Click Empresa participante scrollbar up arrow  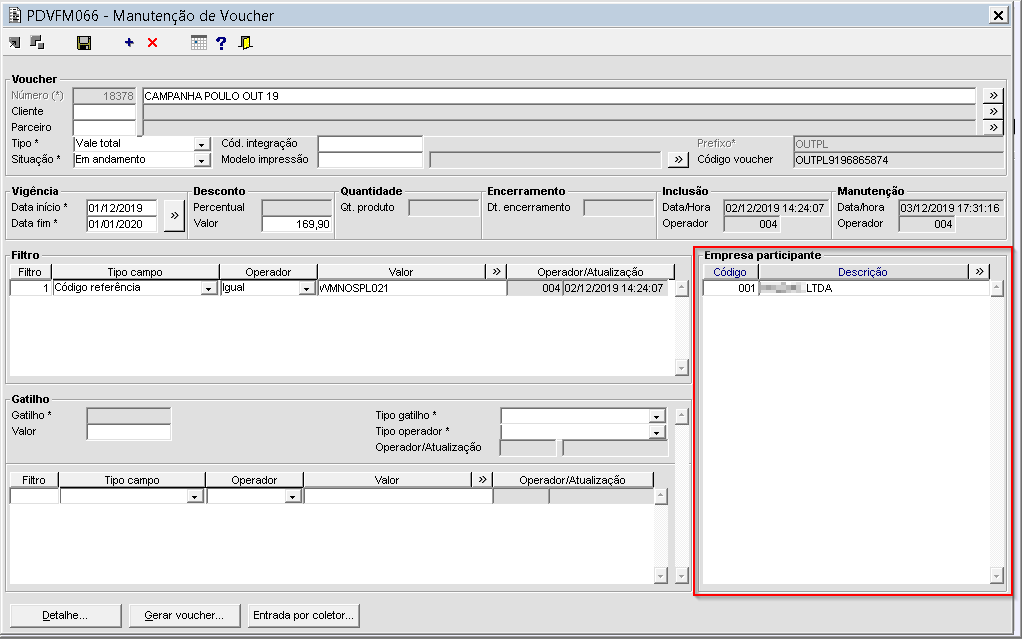point(996,288)
